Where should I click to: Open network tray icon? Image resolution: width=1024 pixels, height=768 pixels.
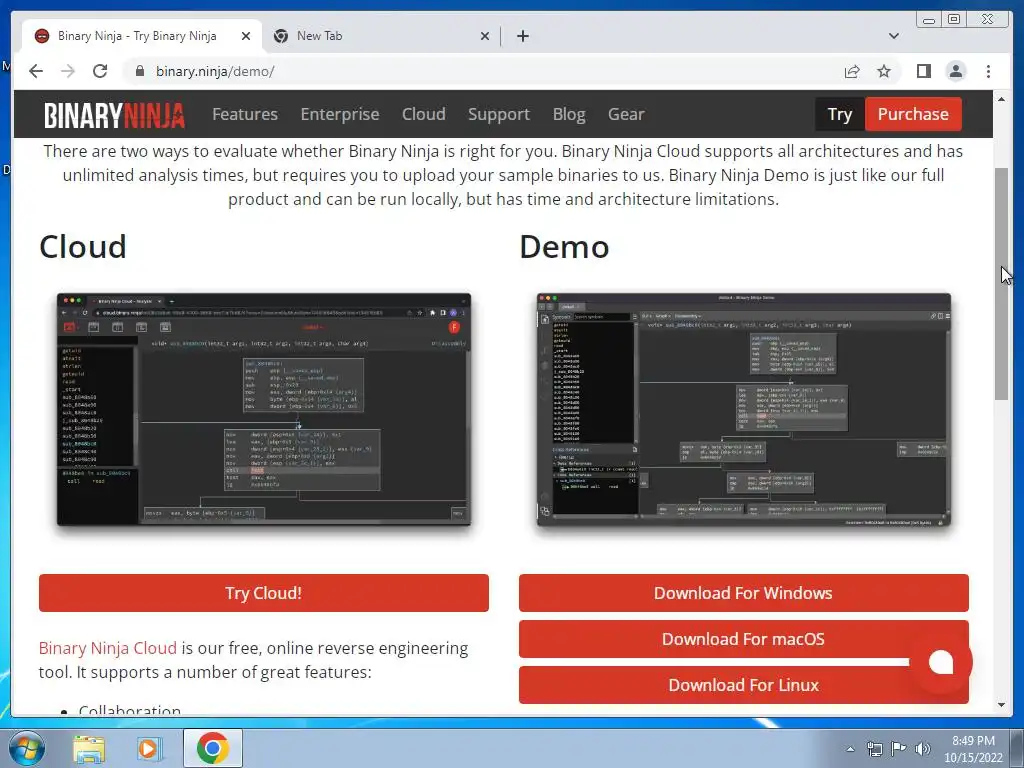tap(874, 749)
